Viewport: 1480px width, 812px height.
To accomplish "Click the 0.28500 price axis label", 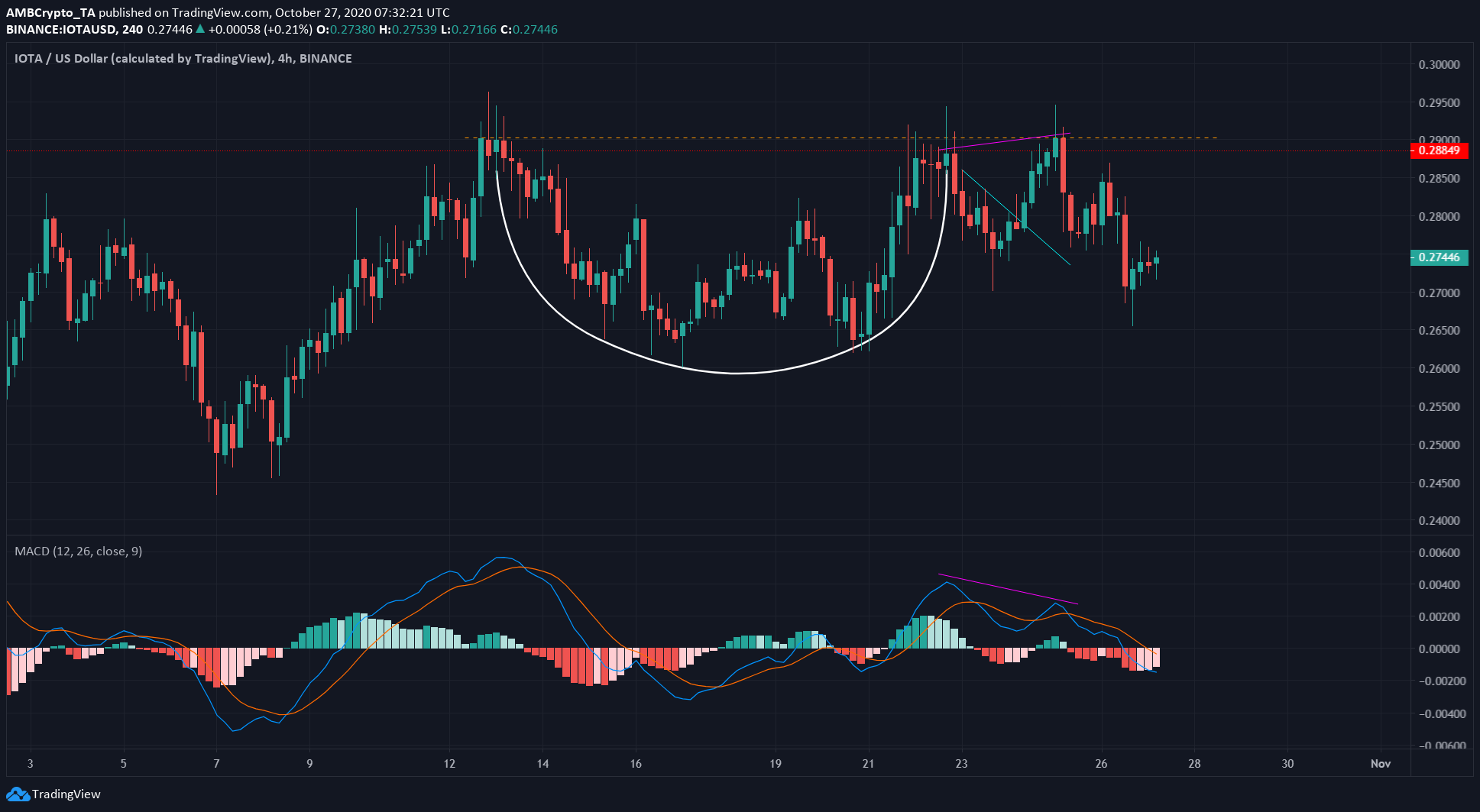I will (x=1440, y=179).
